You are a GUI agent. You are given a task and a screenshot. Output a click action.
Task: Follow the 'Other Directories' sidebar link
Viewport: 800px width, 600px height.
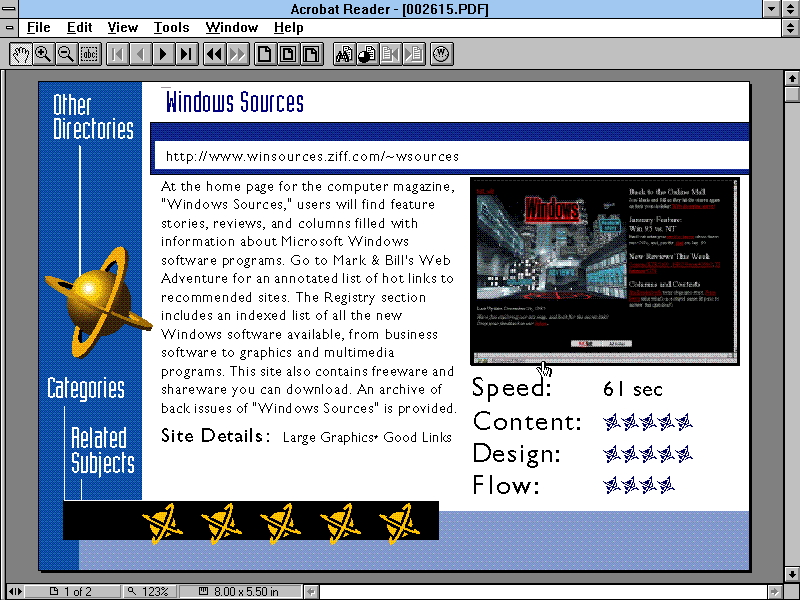pyautogui.click(x=93, y=117)
